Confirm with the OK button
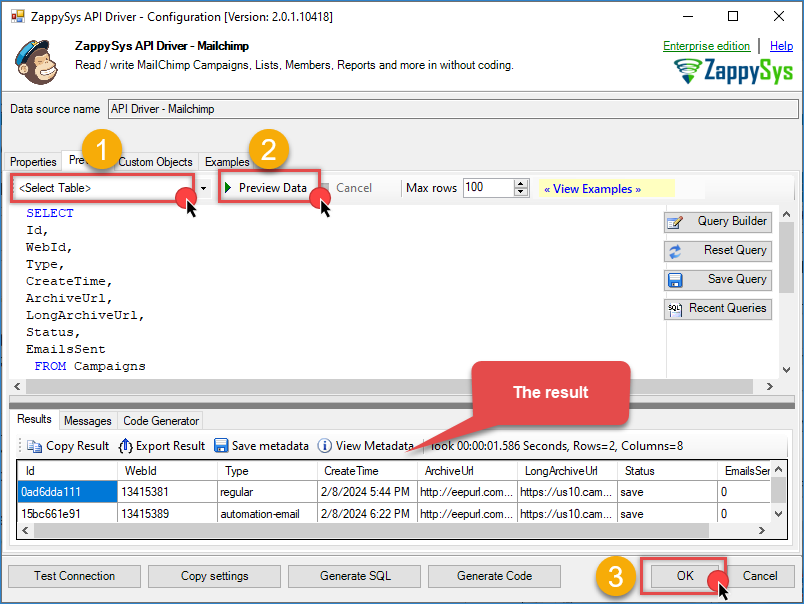804x604 pixels. pyautogui.click(x=685, y=576)
